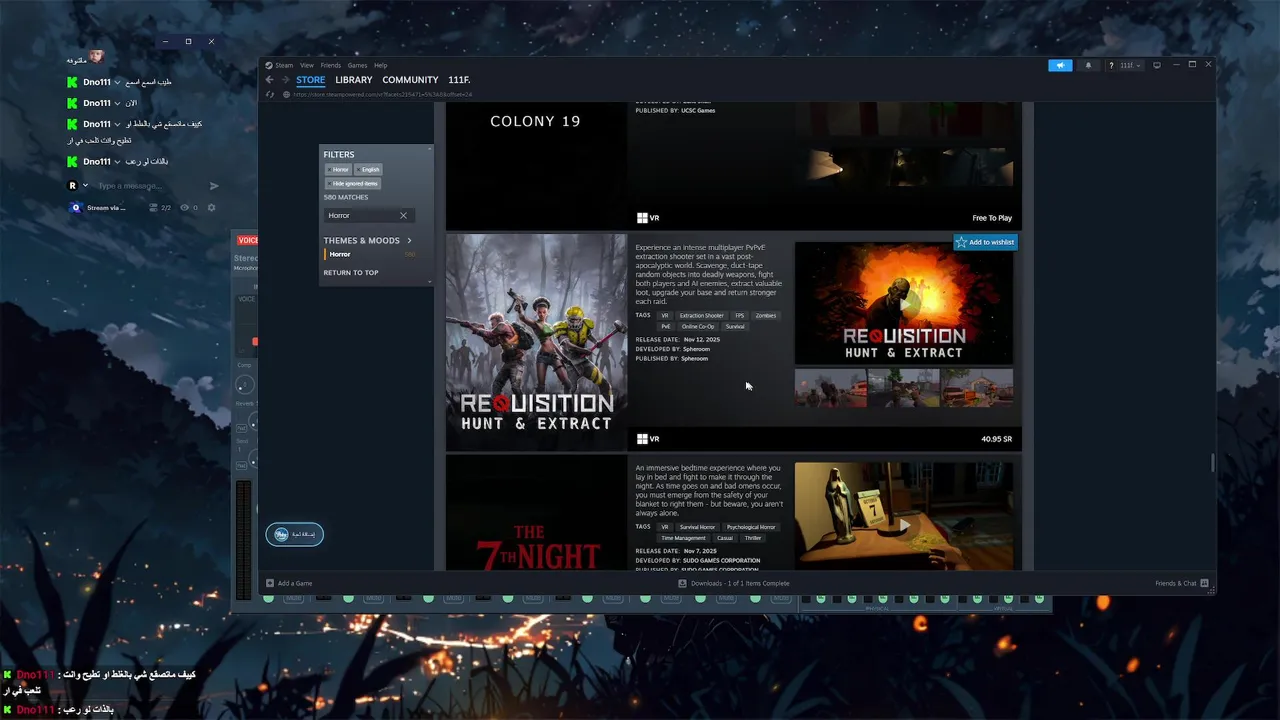
Task: Click the Type a message chat field
Action: 149,185
